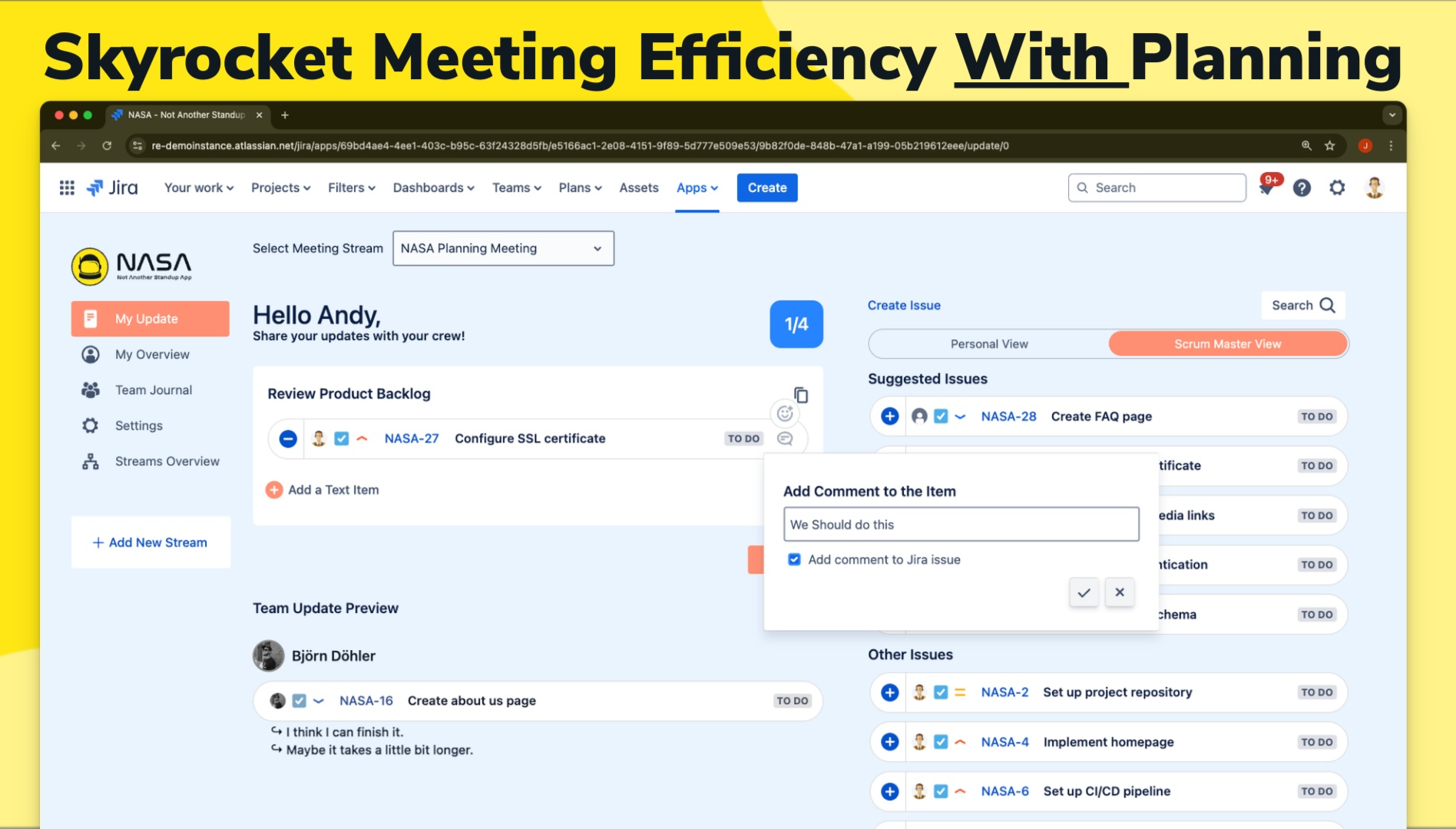Go to Streams Overview in sidebar

click(167, 462)
